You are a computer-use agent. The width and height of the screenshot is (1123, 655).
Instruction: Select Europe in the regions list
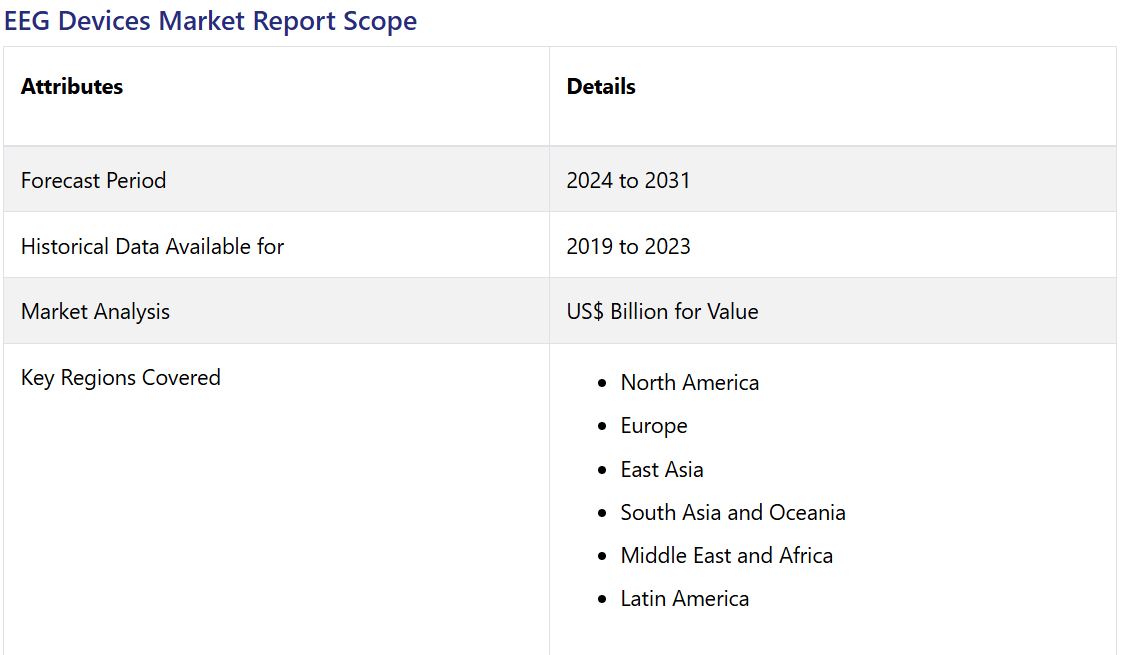tap(653, 426)
